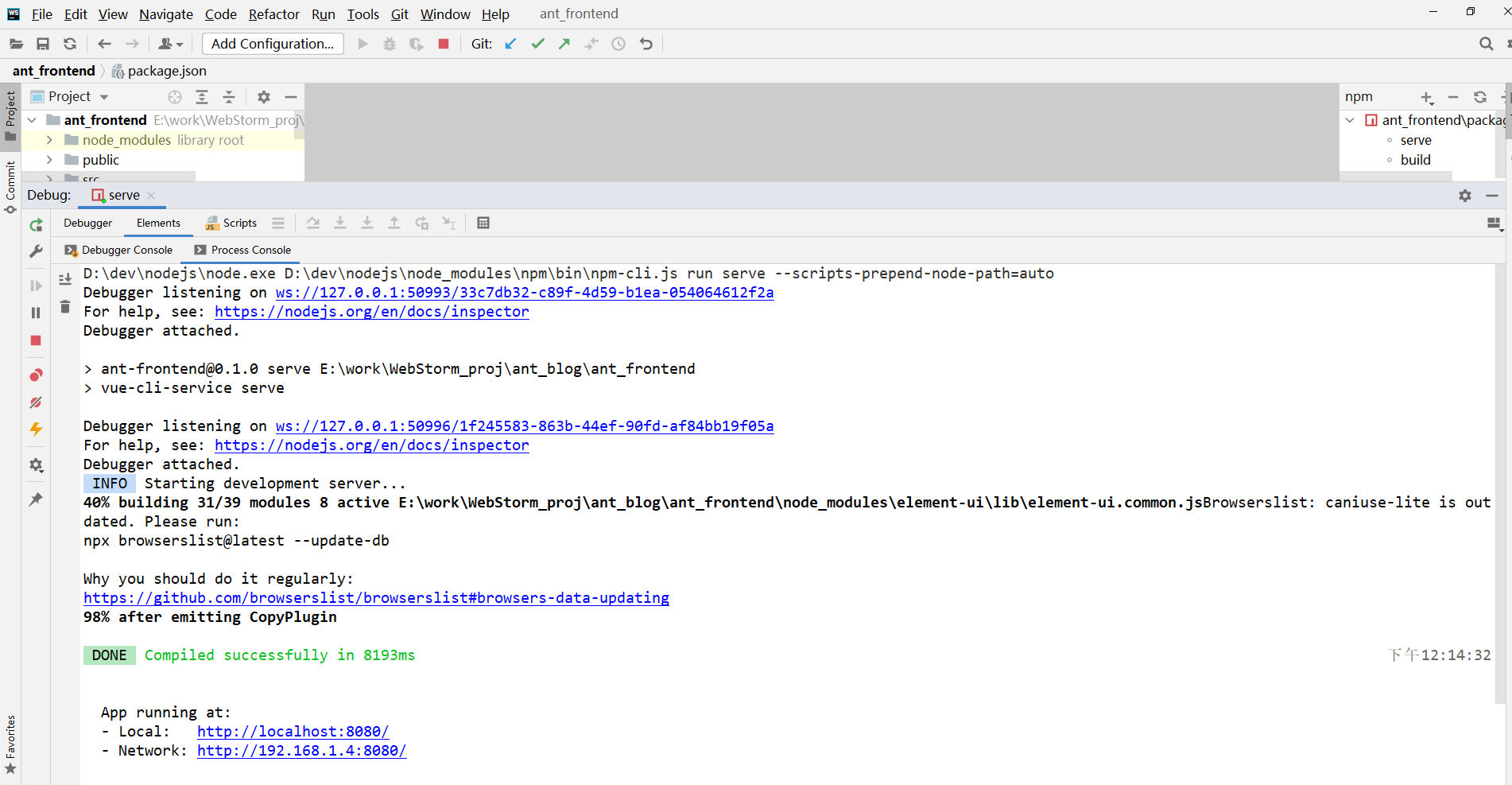Open the browserslist GitHub data-updating link
1512x785 pixels.
click(x=376, y=598)
